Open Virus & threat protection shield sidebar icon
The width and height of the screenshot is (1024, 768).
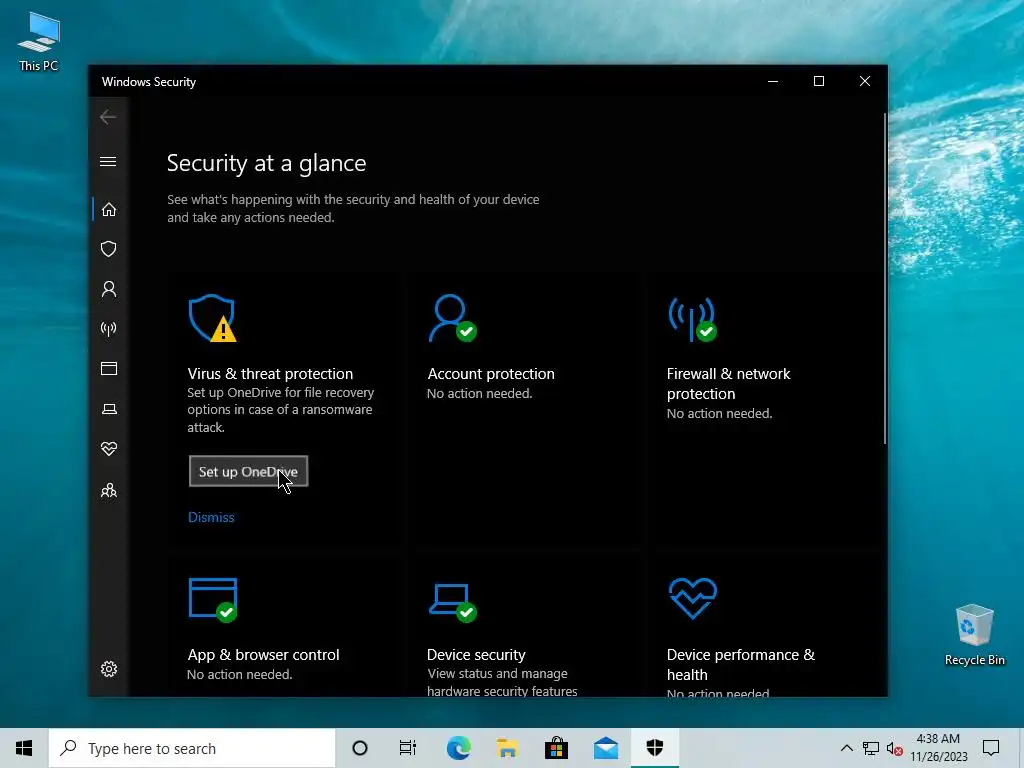coord(108,249)
